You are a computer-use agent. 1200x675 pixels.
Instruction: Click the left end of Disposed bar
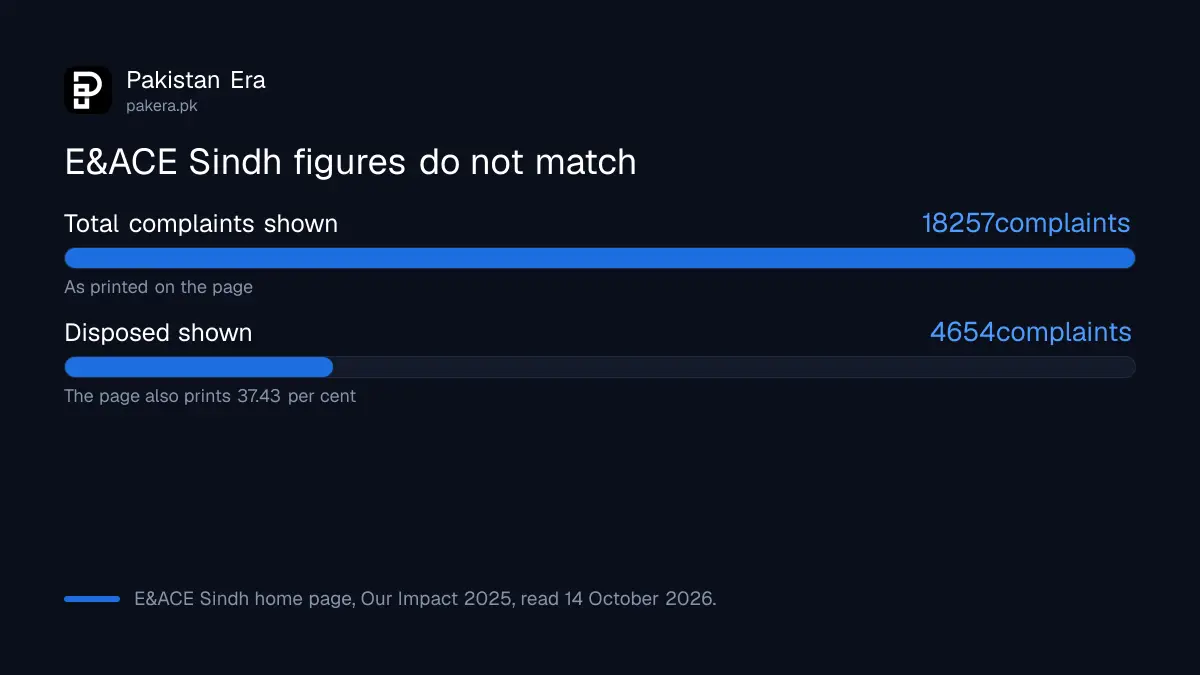pos(75,367)
